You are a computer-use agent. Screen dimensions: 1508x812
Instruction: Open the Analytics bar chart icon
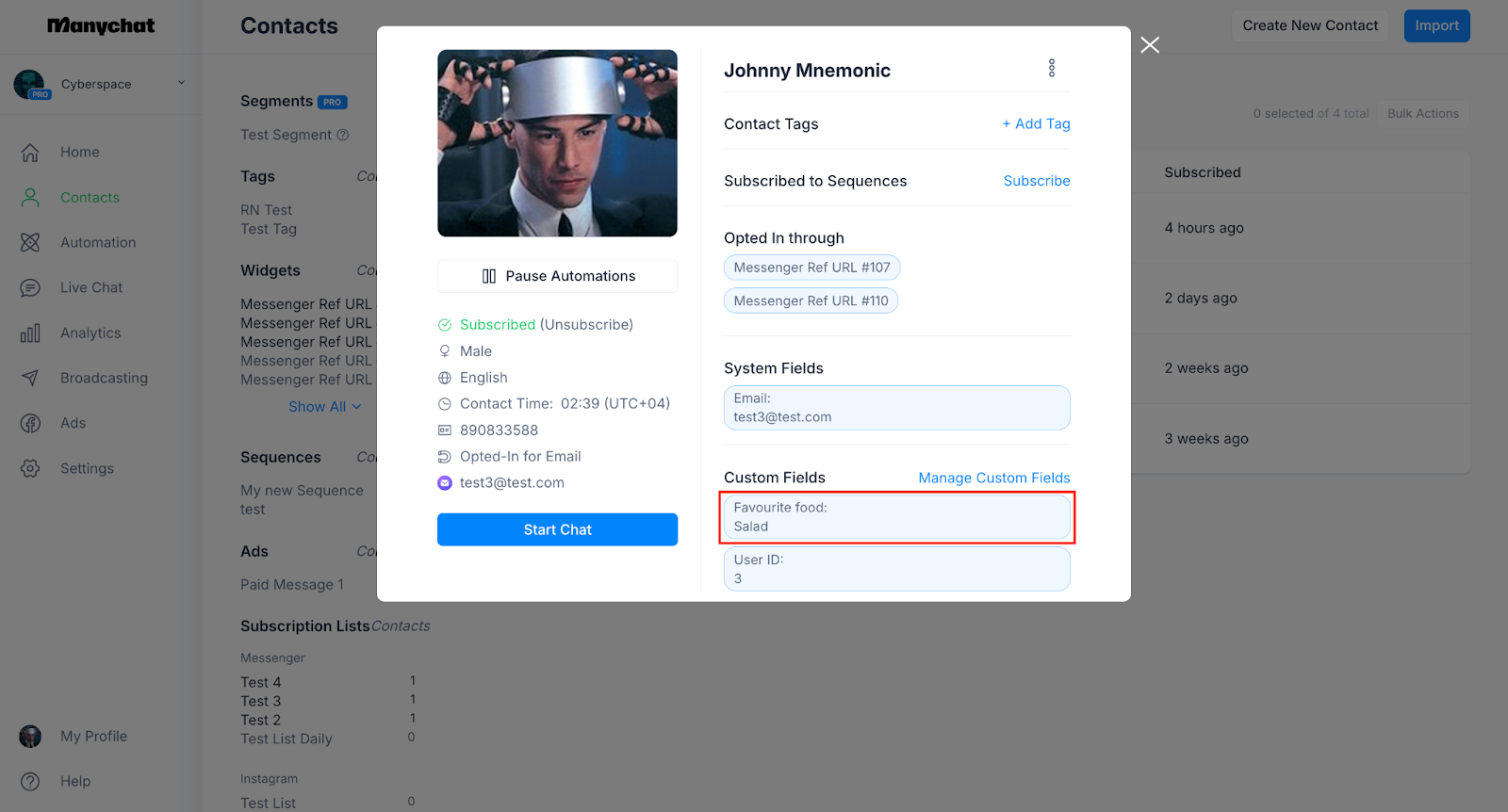coord(30,333)
